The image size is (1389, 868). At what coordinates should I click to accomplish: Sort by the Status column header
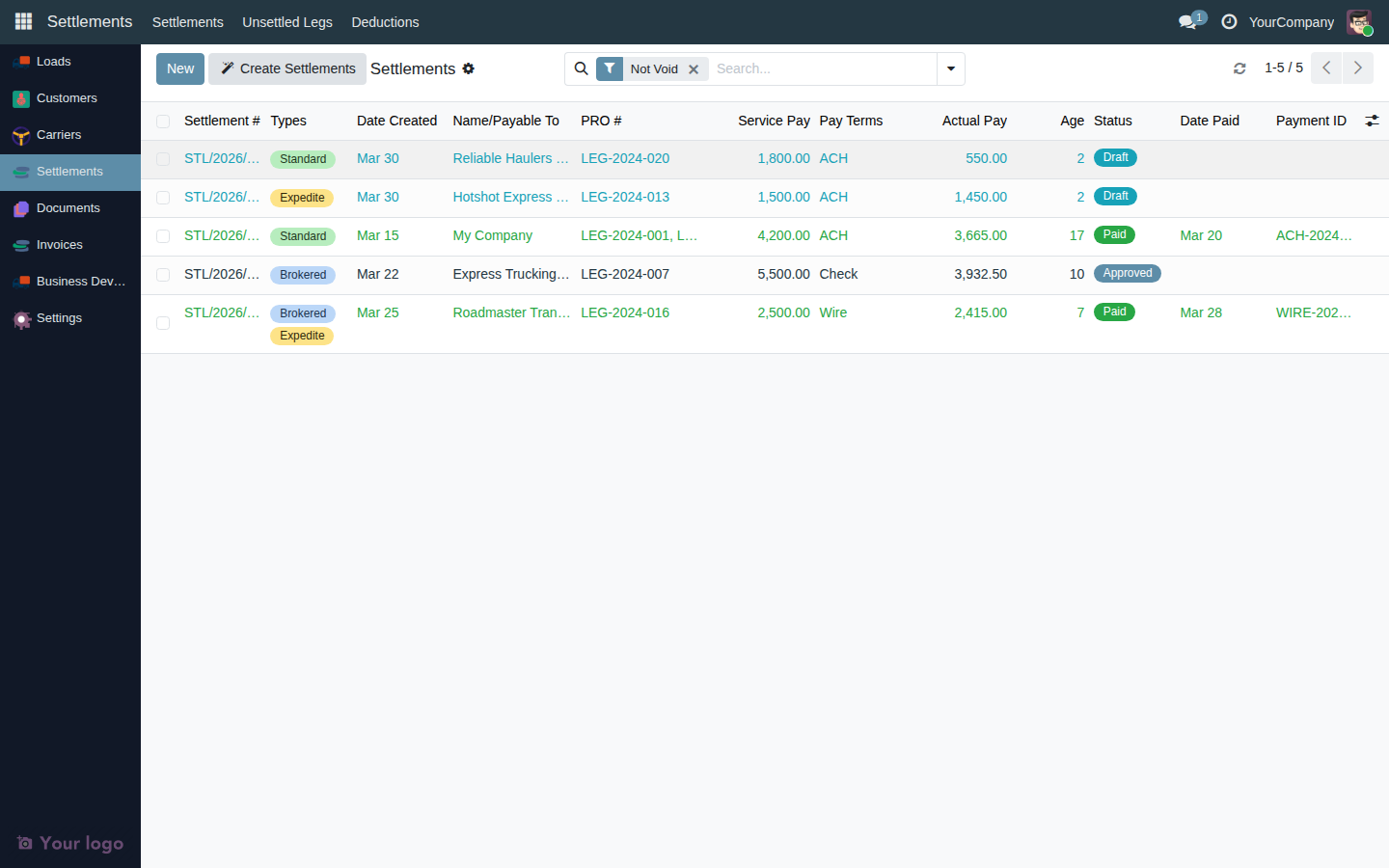point(1113,121)
